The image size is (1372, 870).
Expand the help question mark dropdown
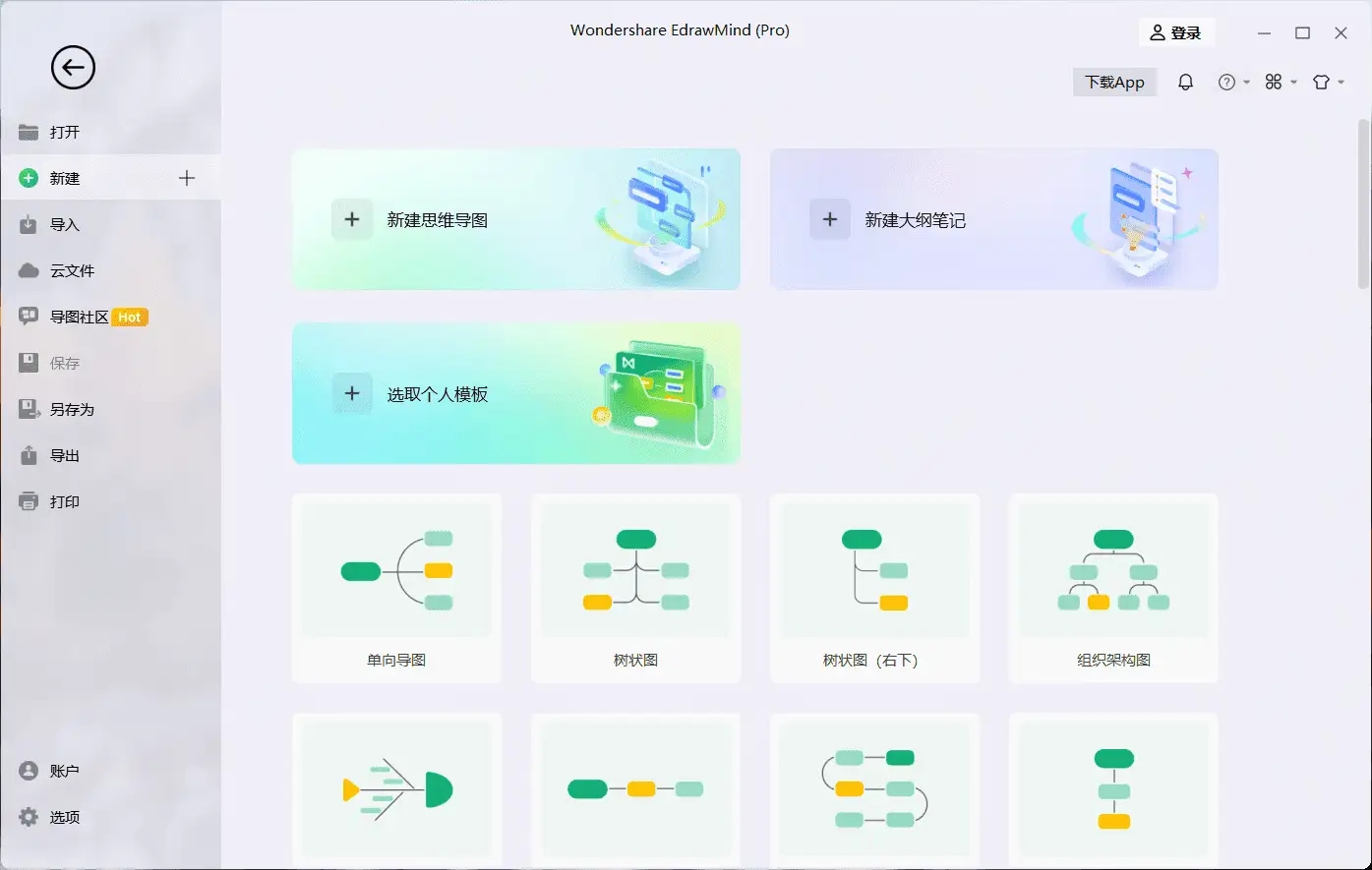click(1233, 83)
